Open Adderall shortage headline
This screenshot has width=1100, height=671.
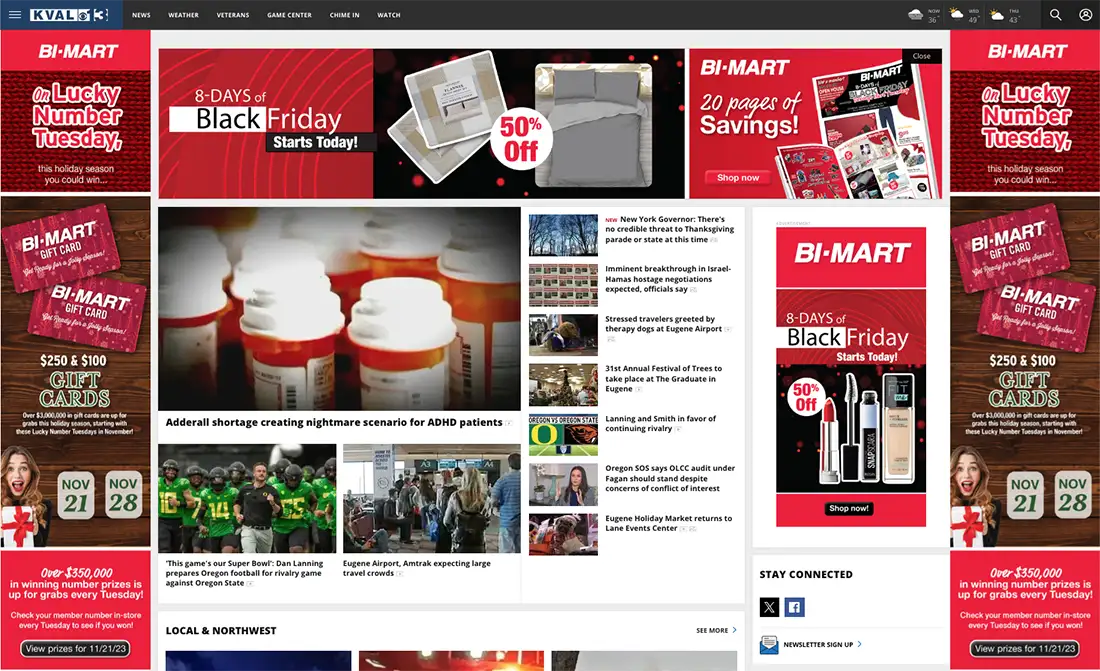(334, 423)
